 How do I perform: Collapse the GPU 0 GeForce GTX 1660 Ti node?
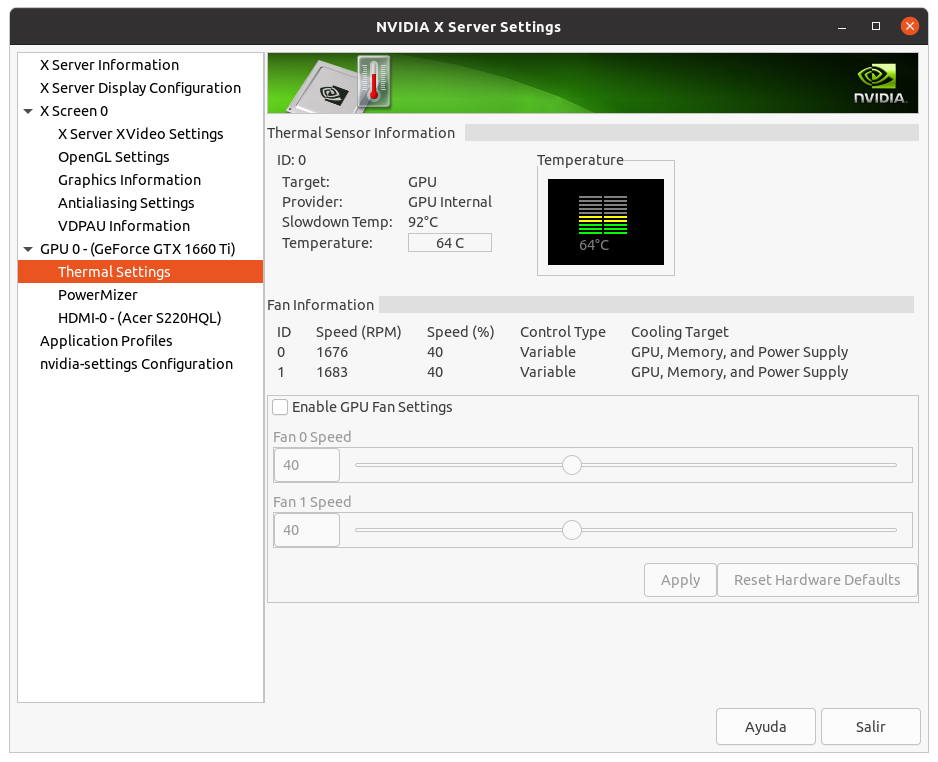click(x=28, y=249)
